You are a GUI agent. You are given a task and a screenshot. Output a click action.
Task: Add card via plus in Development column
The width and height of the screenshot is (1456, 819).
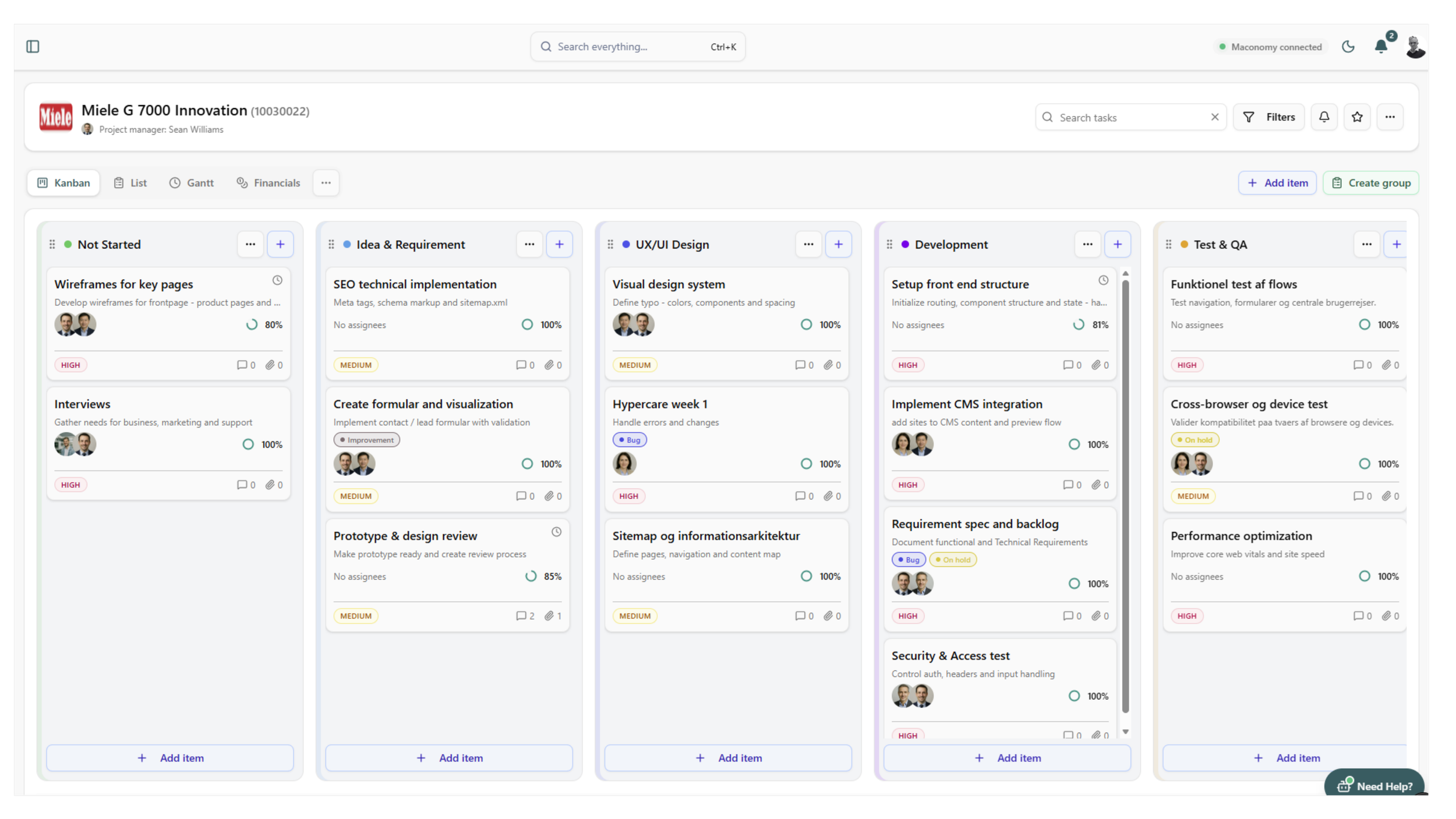[x=1117, y=245]
